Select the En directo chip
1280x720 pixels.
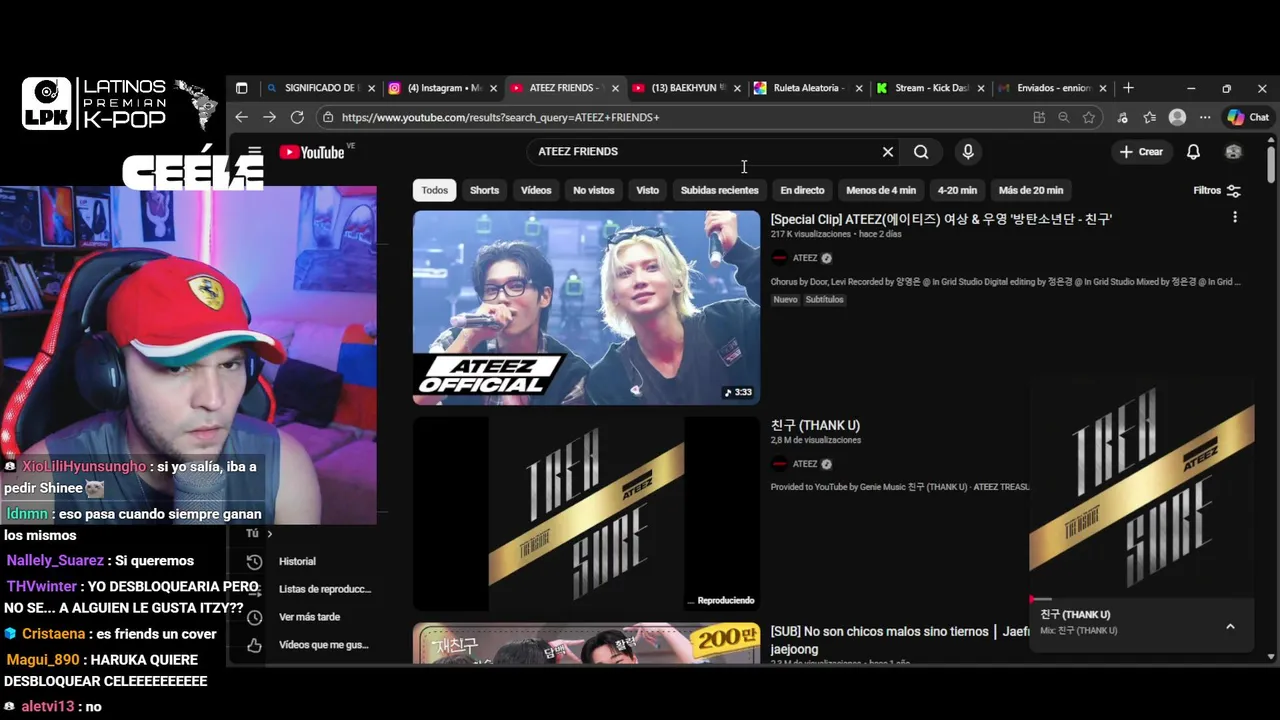(x=802, y=190)
